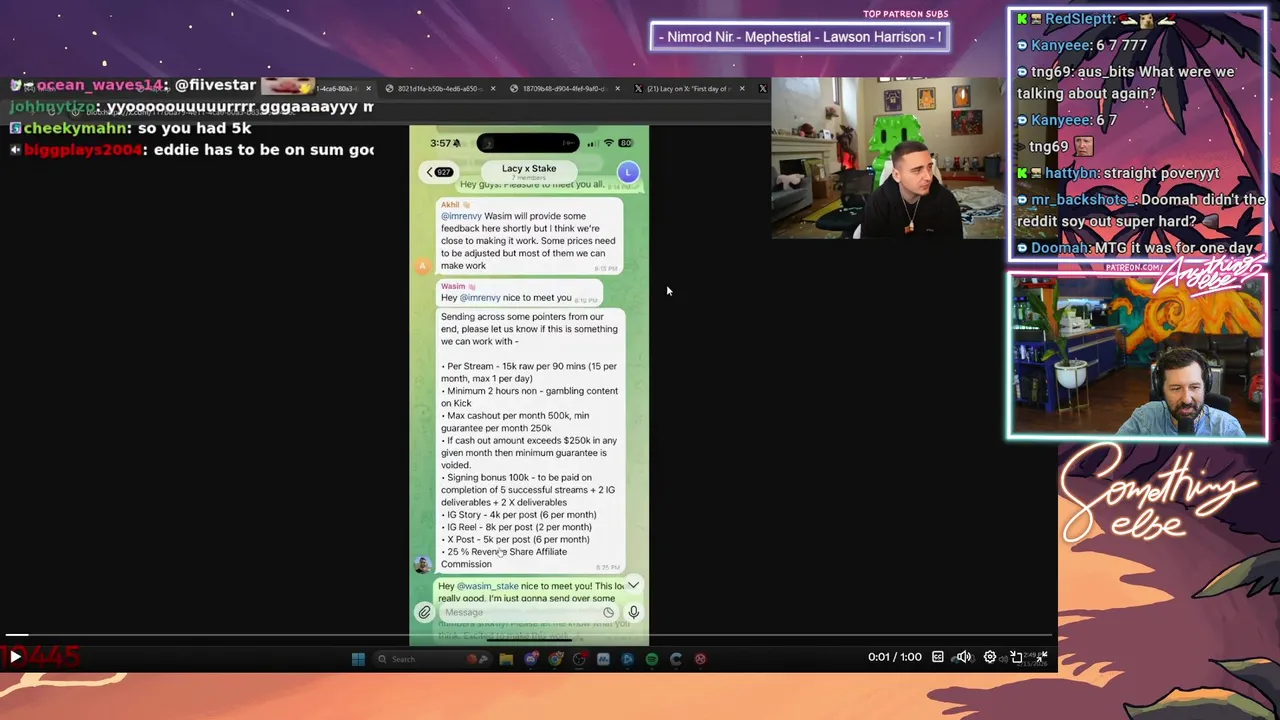The image size is (1280, 720).
Task: Toggle closed captions in the video player
Action: pyautogui.click(x=938, y=657)
